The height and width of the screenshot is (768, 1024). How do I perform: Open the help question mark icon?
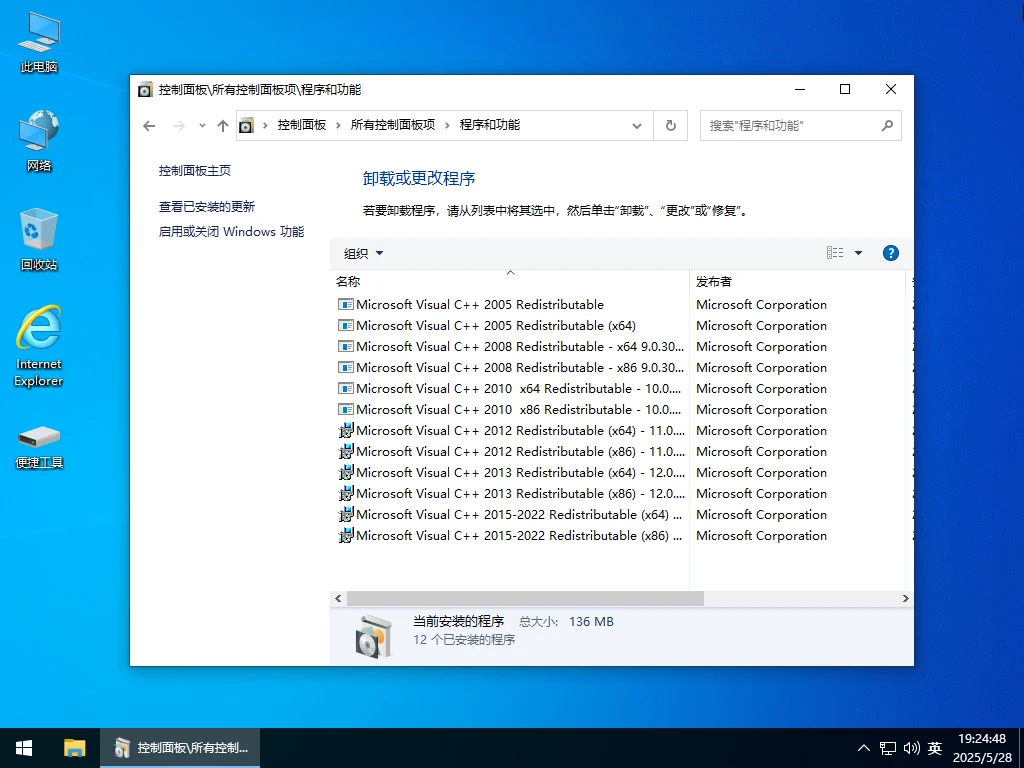[x=890, y=252]
